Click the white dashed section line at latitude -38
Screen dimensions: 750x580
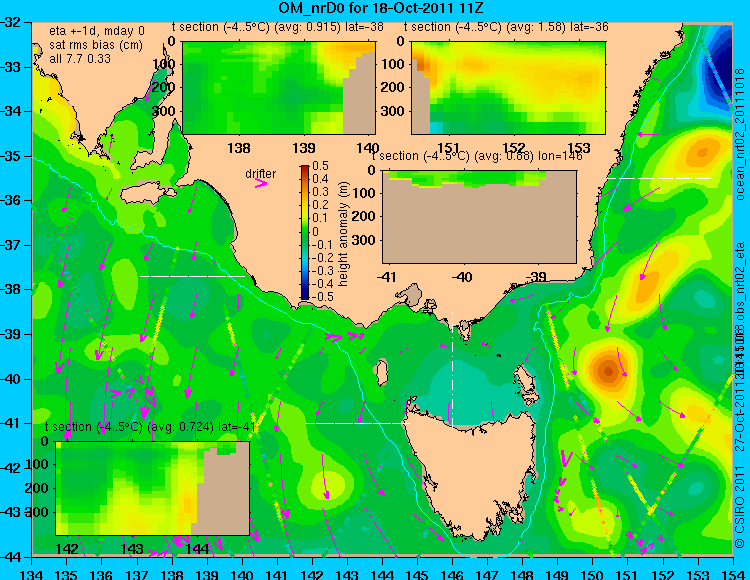[x=192, y=276]
